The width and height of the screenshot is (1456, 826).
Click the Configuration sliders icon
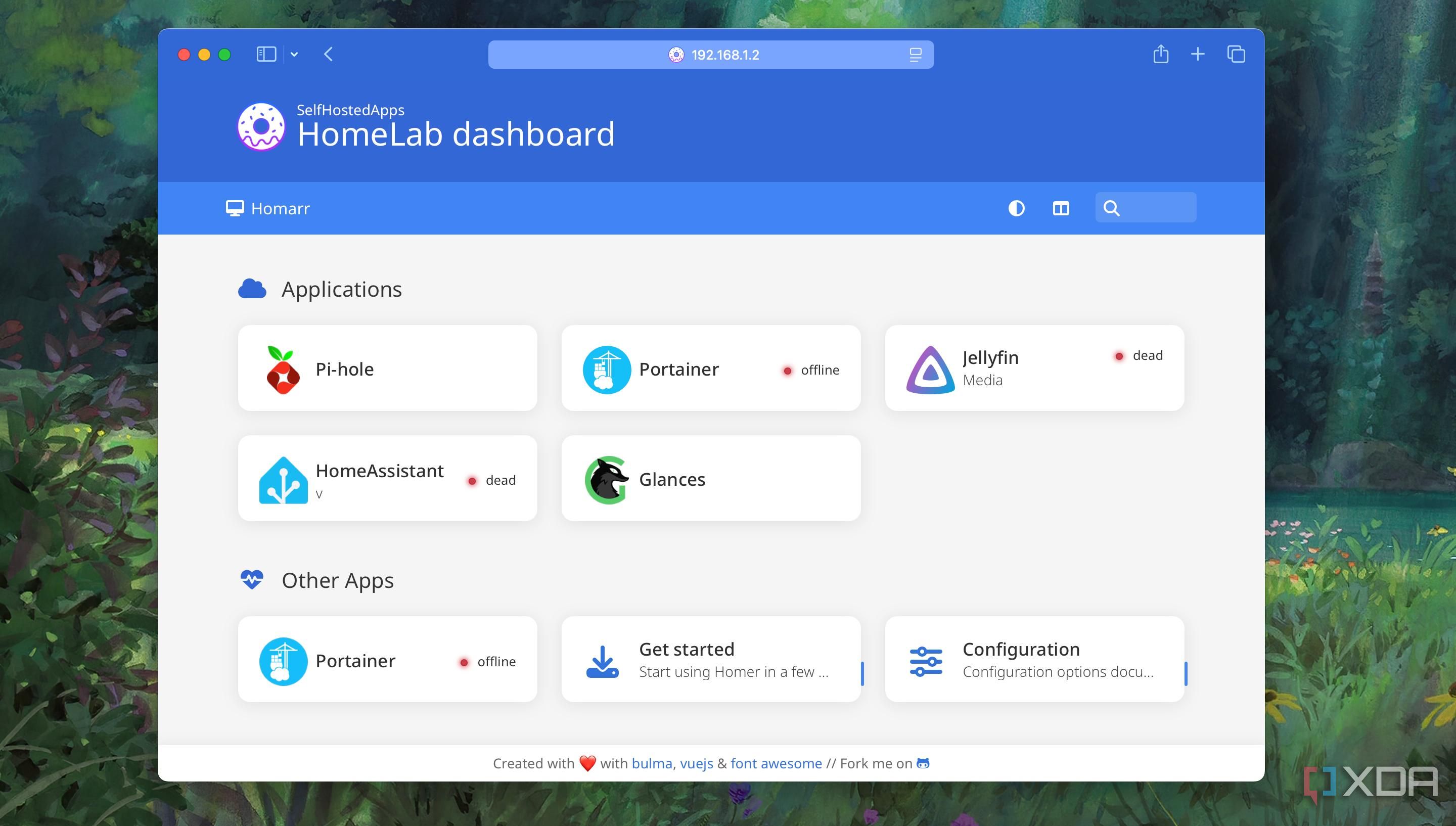tap(926, 662)
